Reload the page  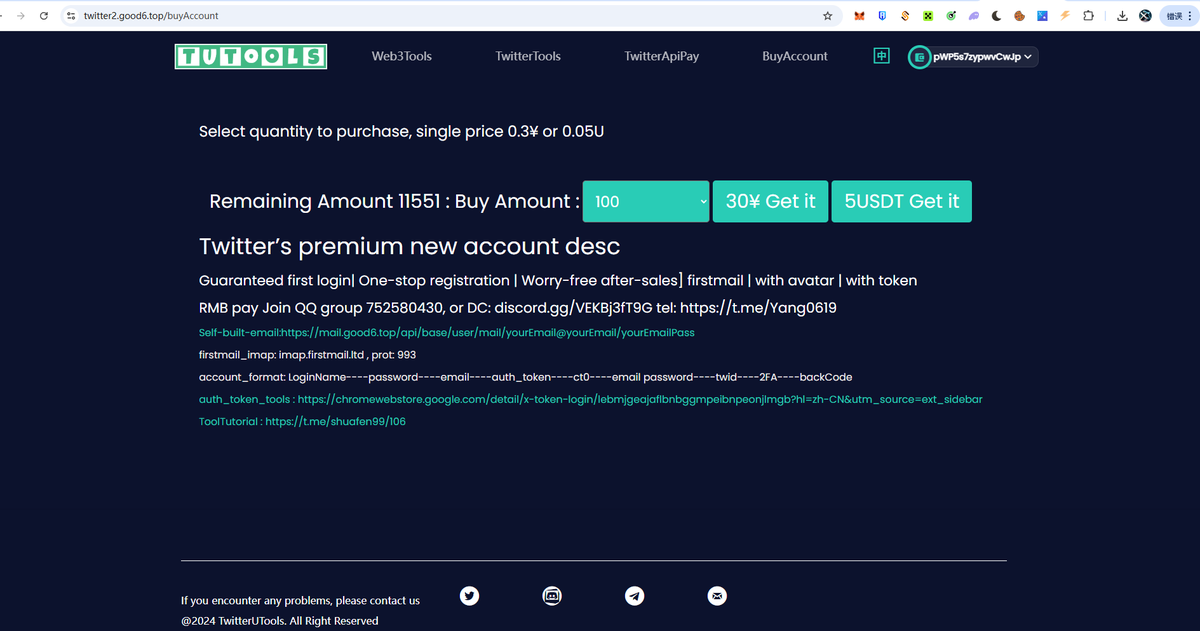pyautogui.click(x=43, y=16)
